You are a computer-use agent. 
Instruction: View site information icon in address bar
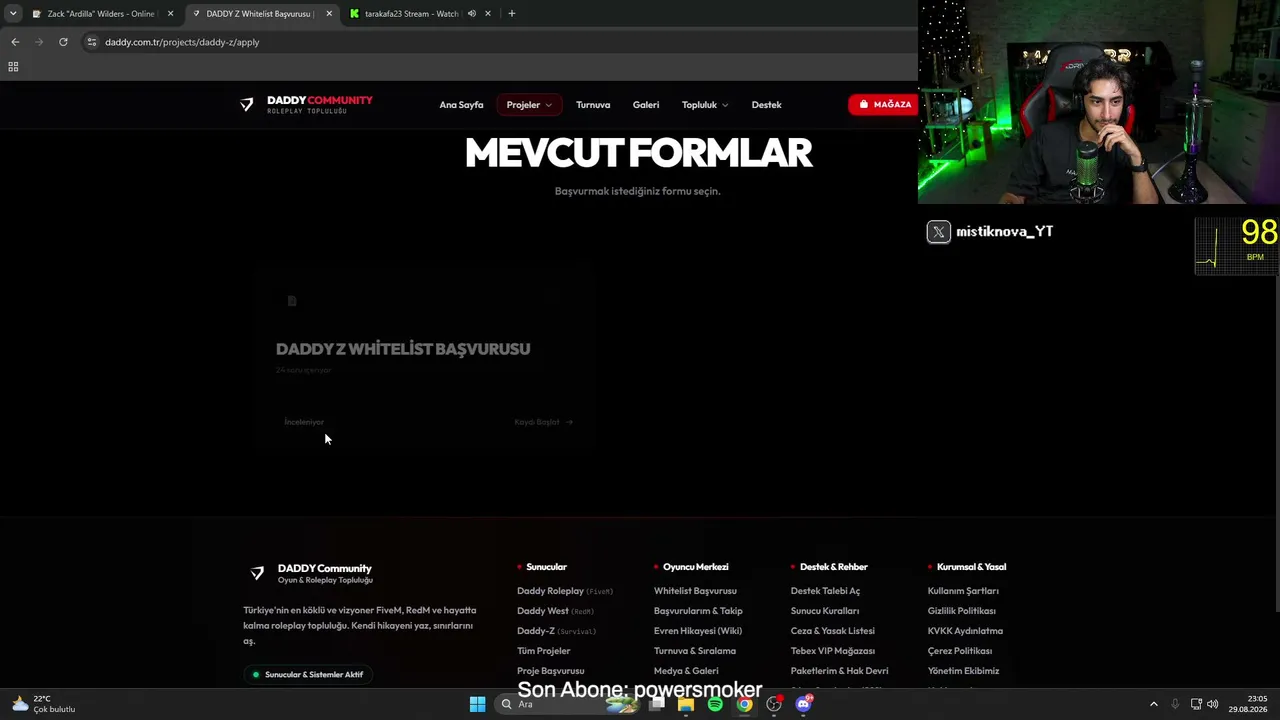click(x=91, y=42)
